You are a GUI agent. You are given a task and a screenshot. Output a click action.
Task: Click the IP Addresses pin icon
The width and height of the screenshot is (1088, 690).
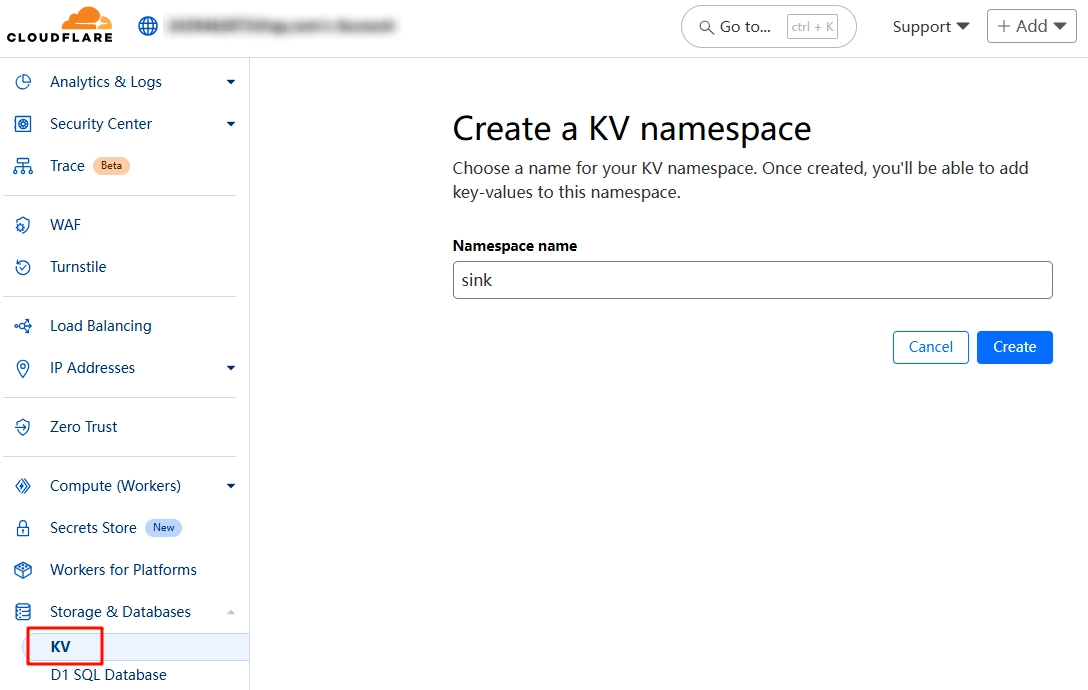point(23,369)
